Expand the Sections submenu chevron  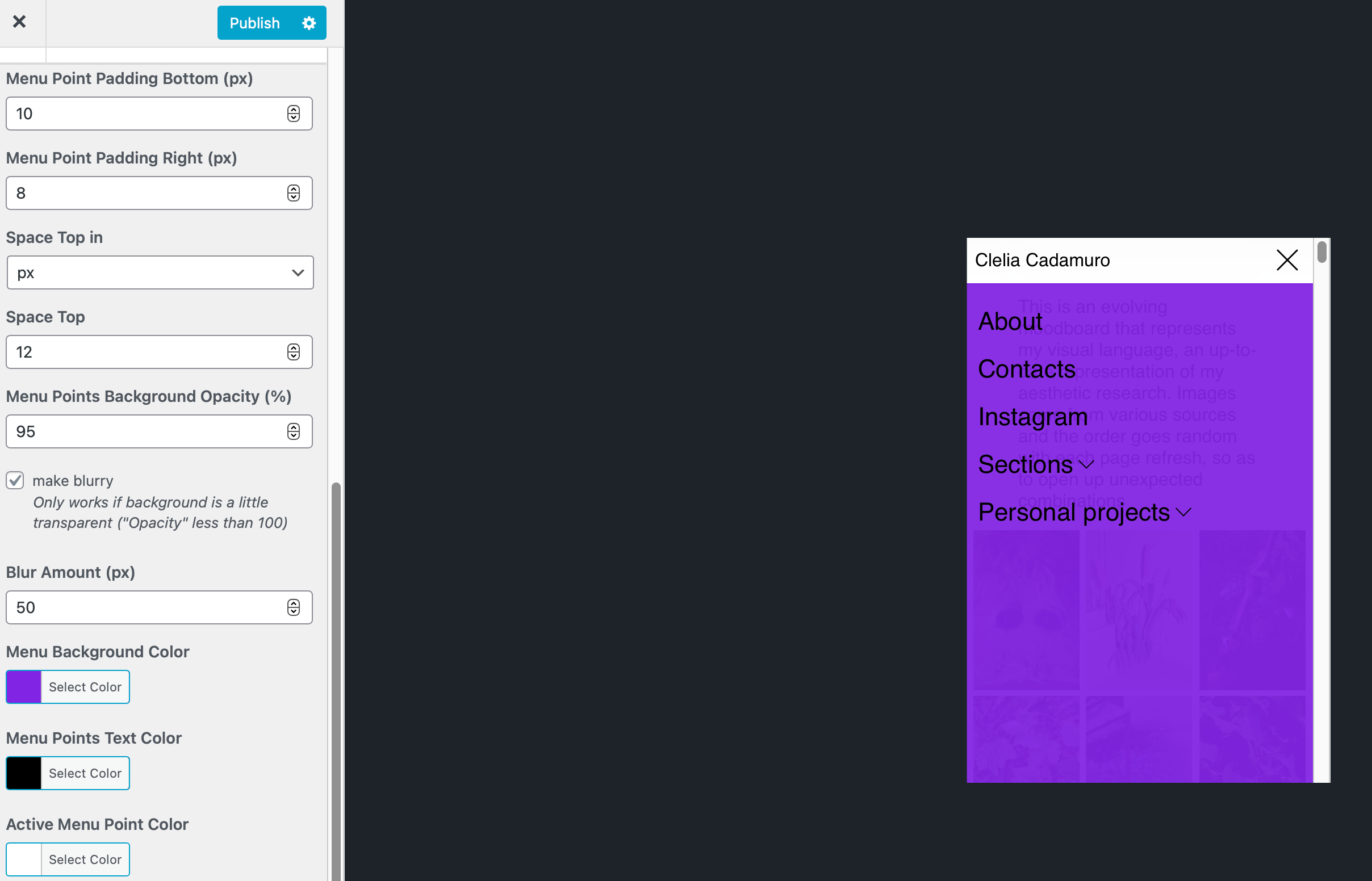click(1086, 464)
